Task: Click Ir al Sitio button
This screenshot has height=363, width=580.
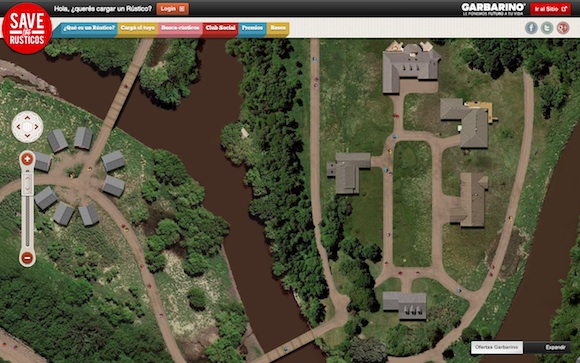Action: 550,9
